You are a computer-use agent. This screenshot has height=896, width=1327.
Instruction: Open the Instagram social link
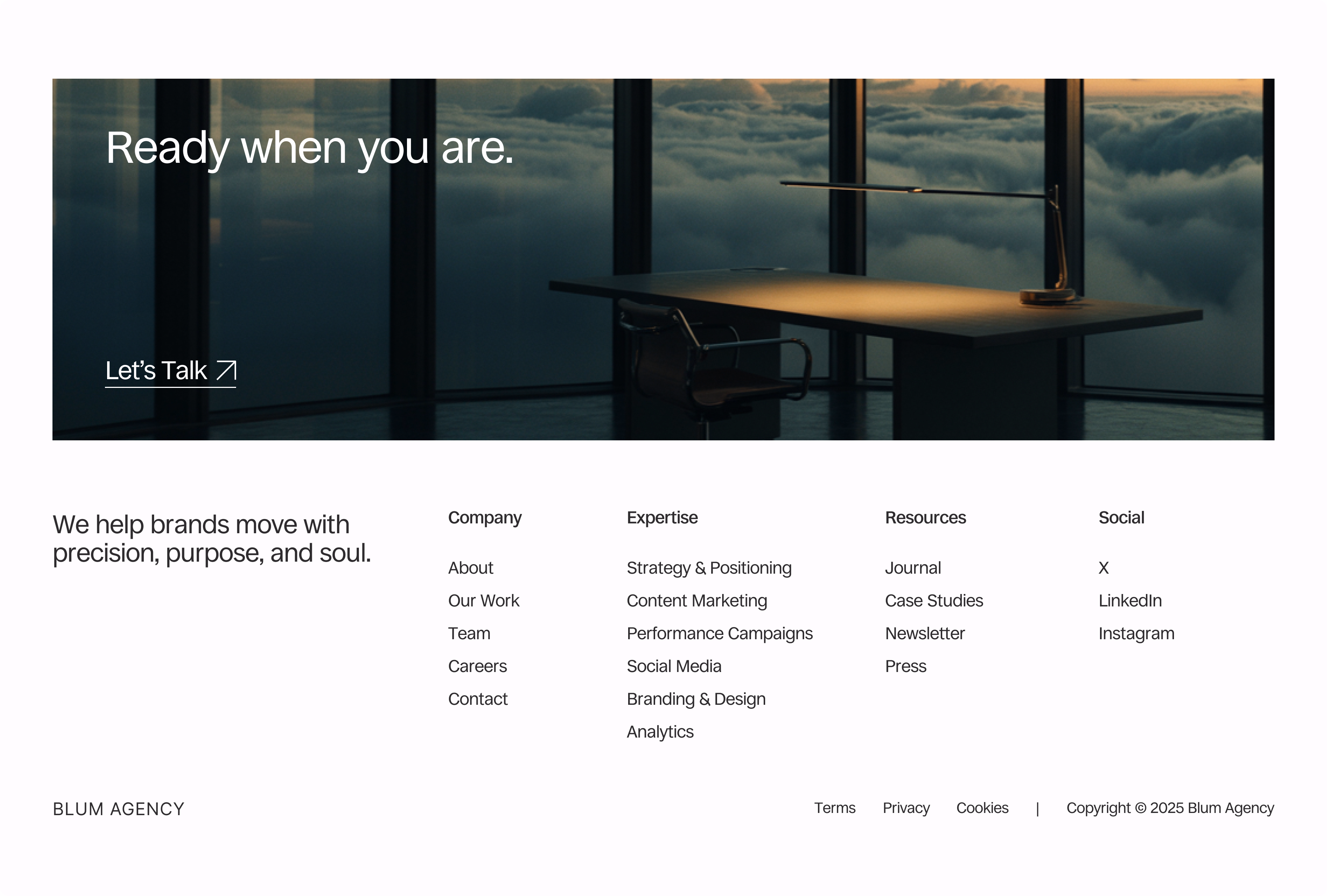coord(1136,634)
